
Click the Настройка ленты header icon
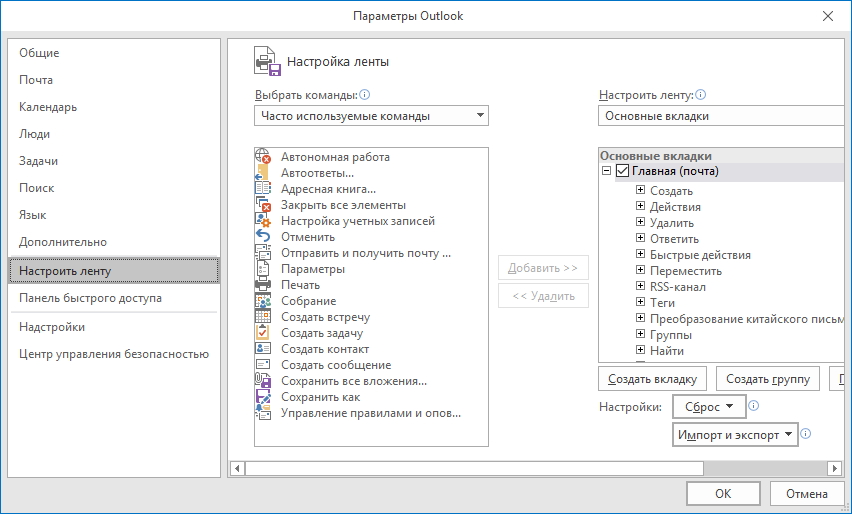click(x=267, y=61)
